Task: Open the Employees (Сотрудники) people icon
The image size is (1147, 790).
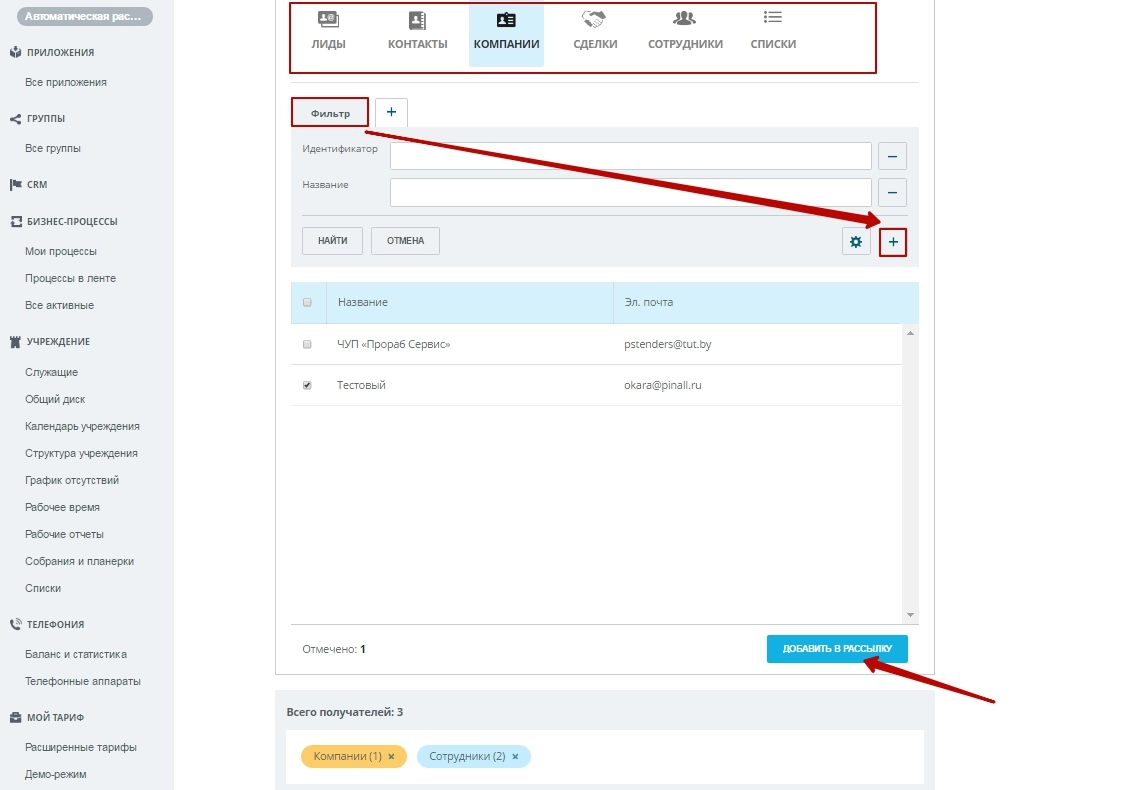Action: coord(684,19)
